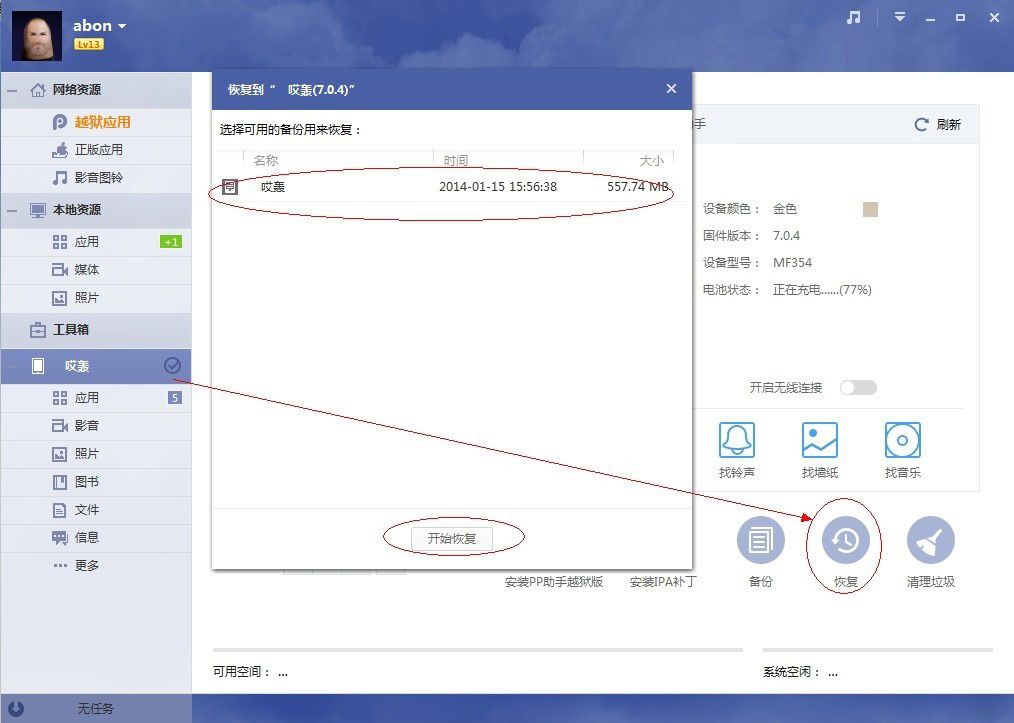Click the gold device color swatch

(870, 209)
